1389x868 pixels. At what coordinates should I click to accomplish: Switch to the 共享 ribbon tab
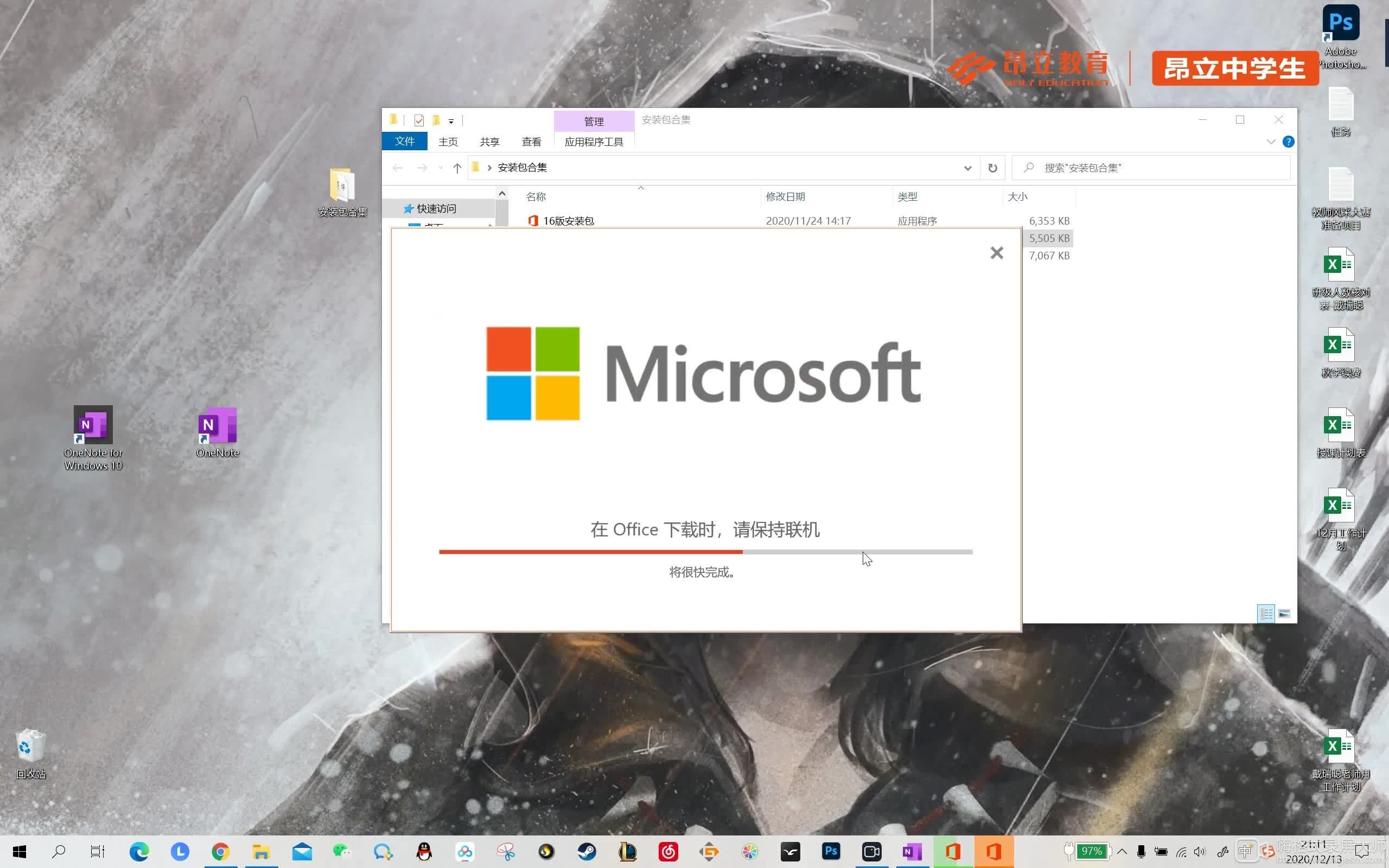click(x=489, y=141)
